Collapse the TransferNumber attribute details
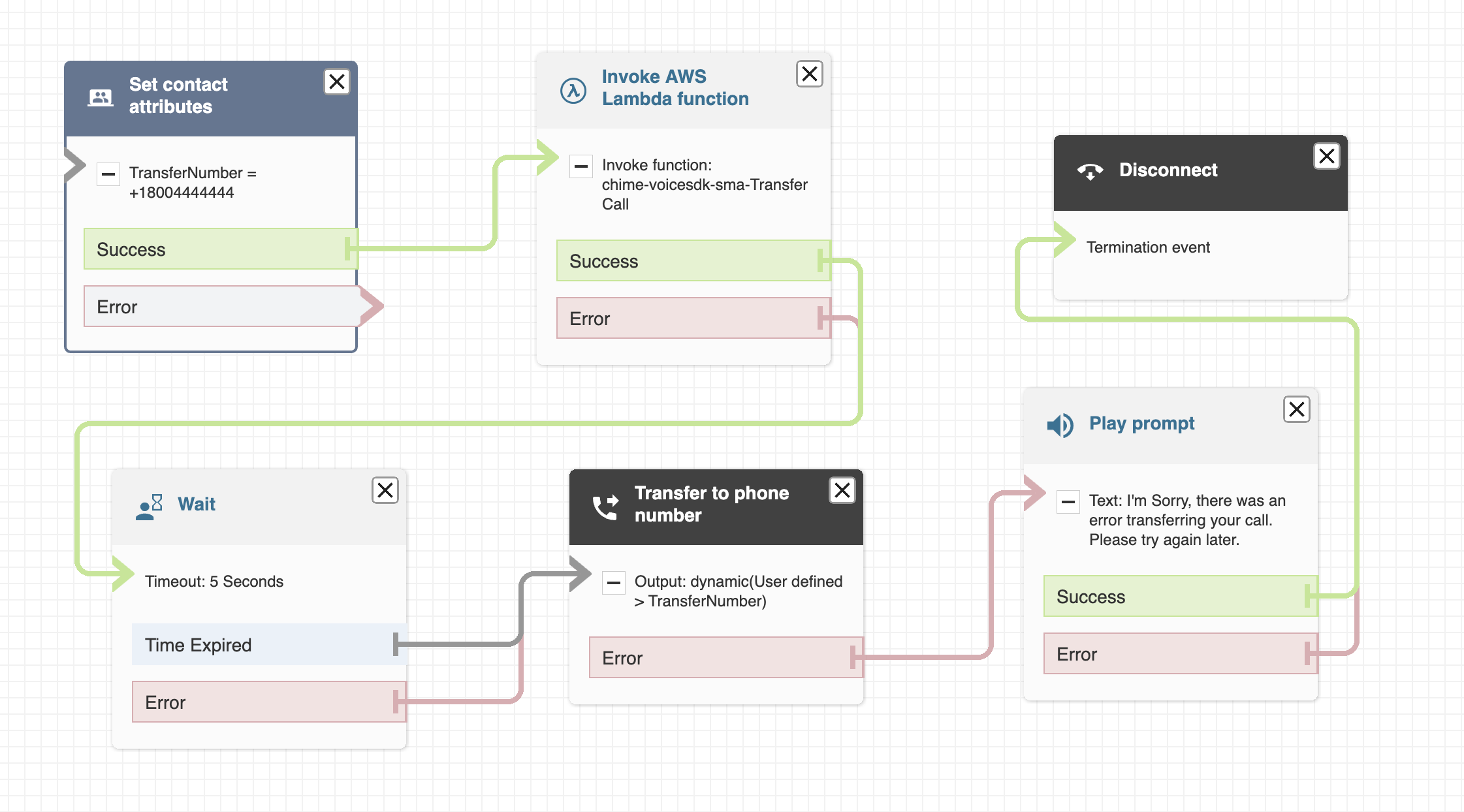 108,174
